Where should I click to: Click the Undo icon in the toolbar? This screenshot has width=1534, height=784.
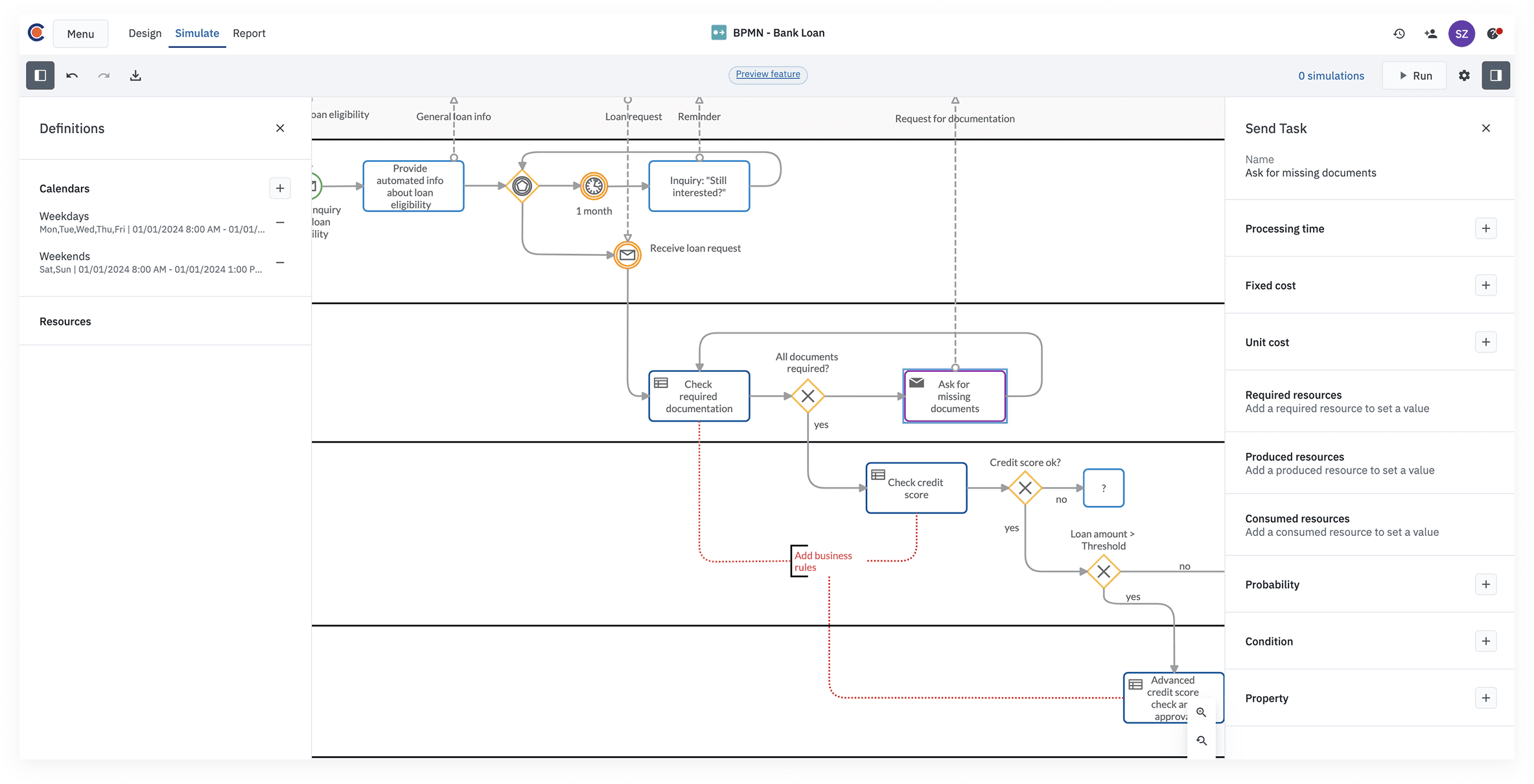[72, 75]
